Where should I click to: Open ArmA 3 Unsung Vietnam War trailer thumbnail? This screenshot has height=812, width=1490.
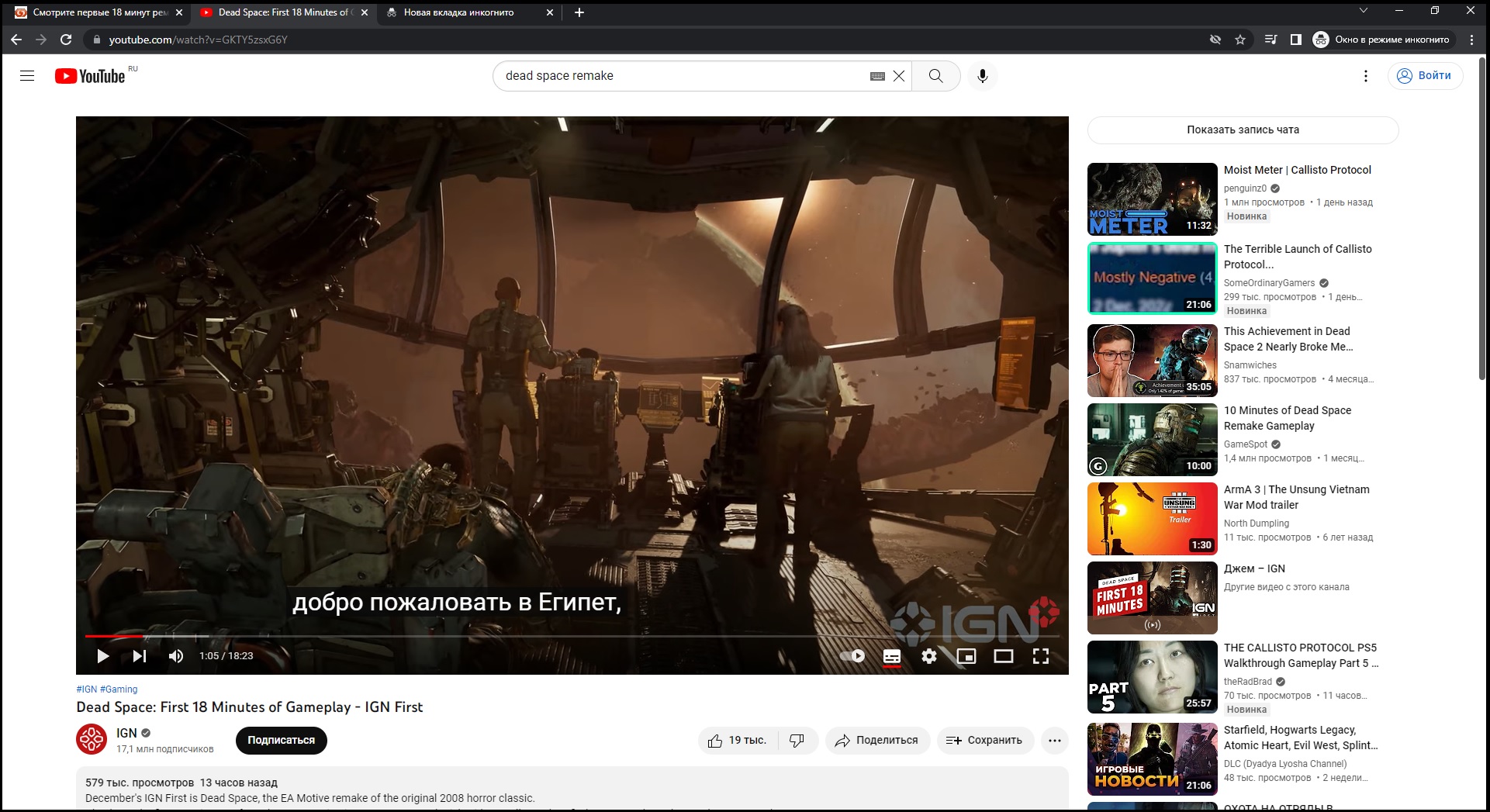(1153, 519)
